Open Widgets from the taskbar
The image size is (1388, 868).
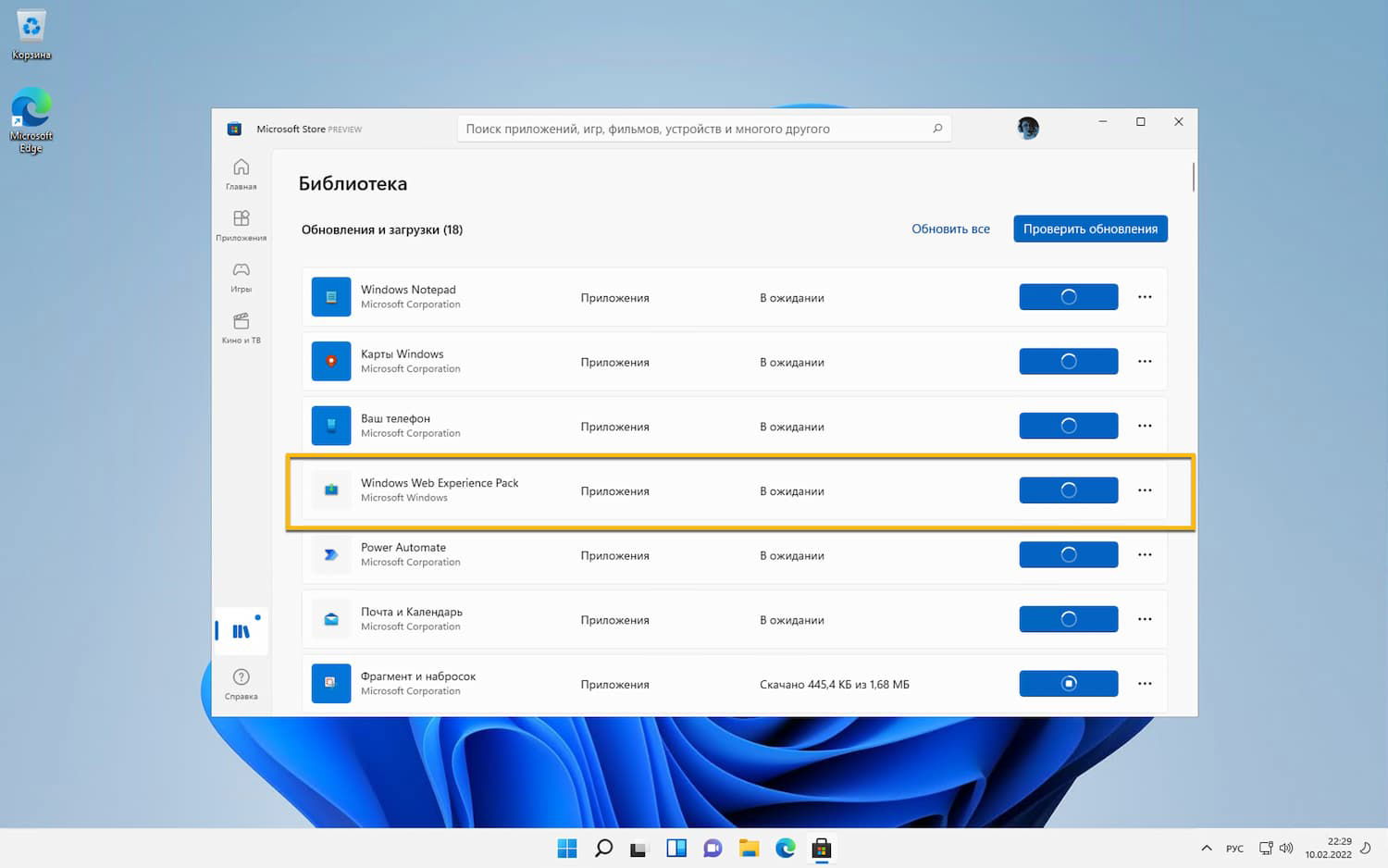tap(676, 848)
